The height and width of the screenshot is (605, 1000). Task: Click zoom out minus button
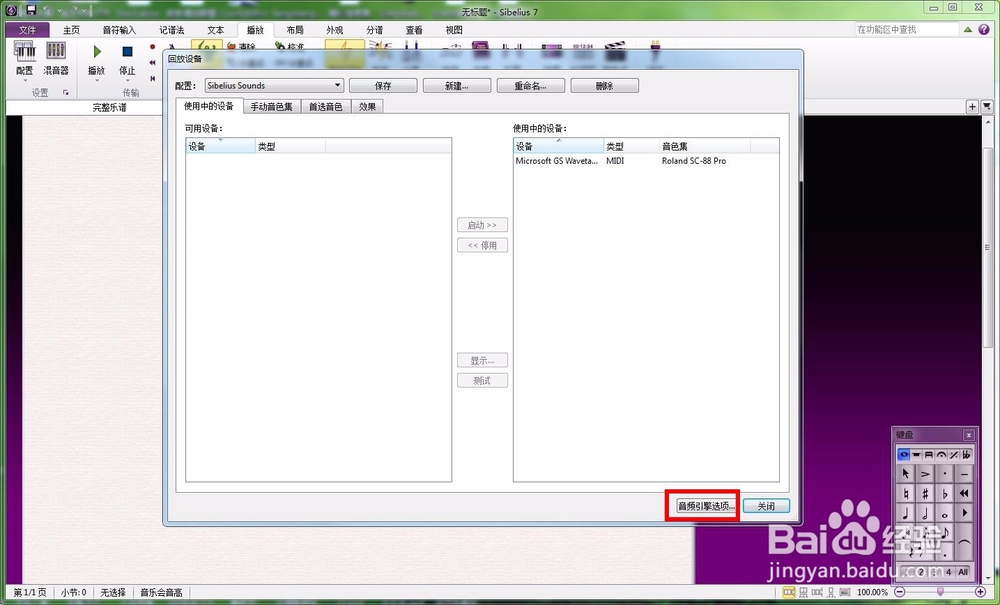coord(901,592)
